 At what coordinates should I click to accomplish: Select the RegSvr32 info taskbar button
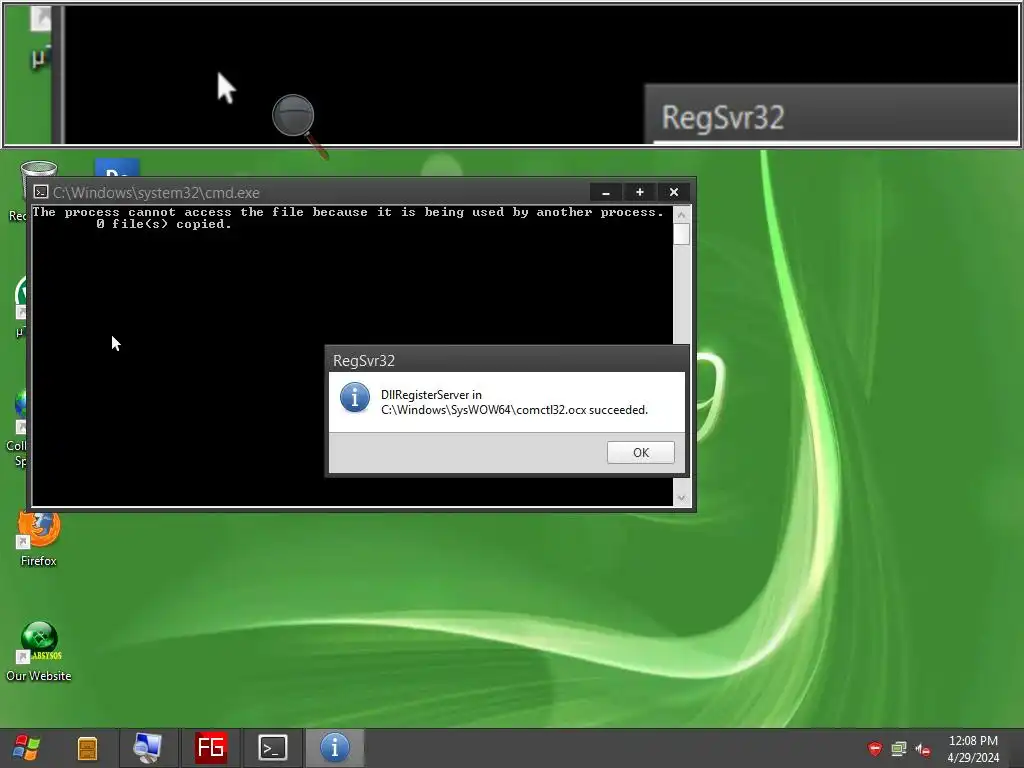click(334, 748)
